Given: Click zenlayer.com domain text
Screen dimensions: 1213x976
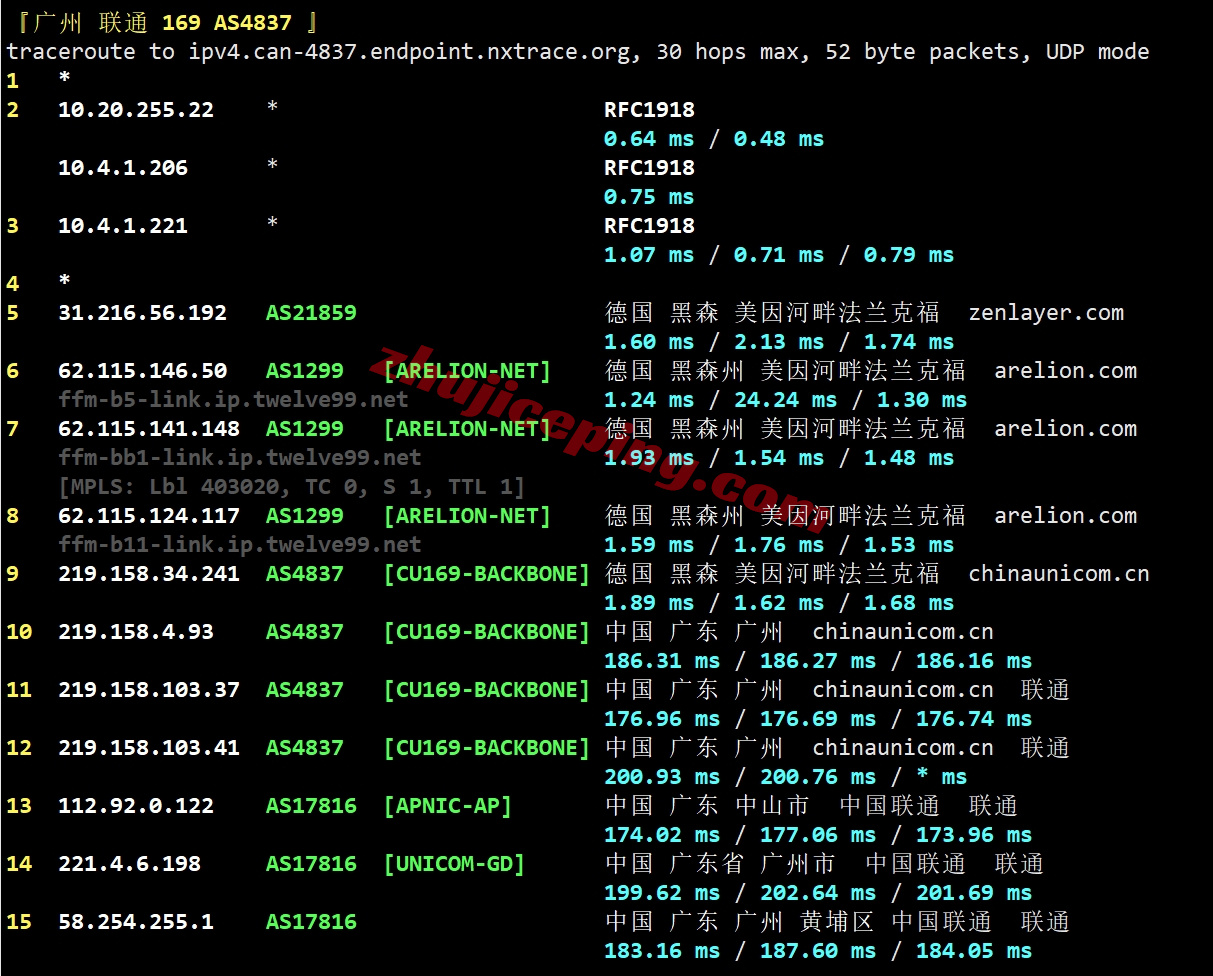Looking at the screenshot, I should tap(1046, 313).
